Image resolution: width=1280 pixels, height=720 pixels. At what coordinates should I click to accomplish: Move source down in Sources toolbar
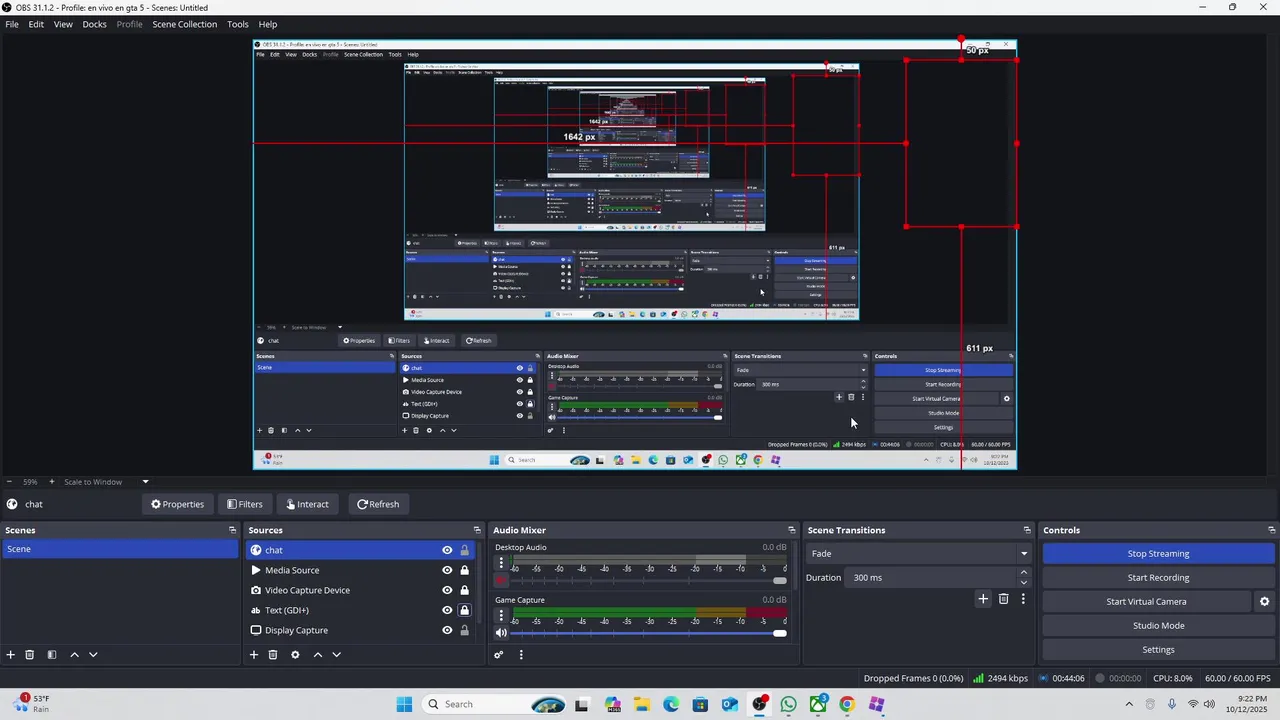click(336, 655)
